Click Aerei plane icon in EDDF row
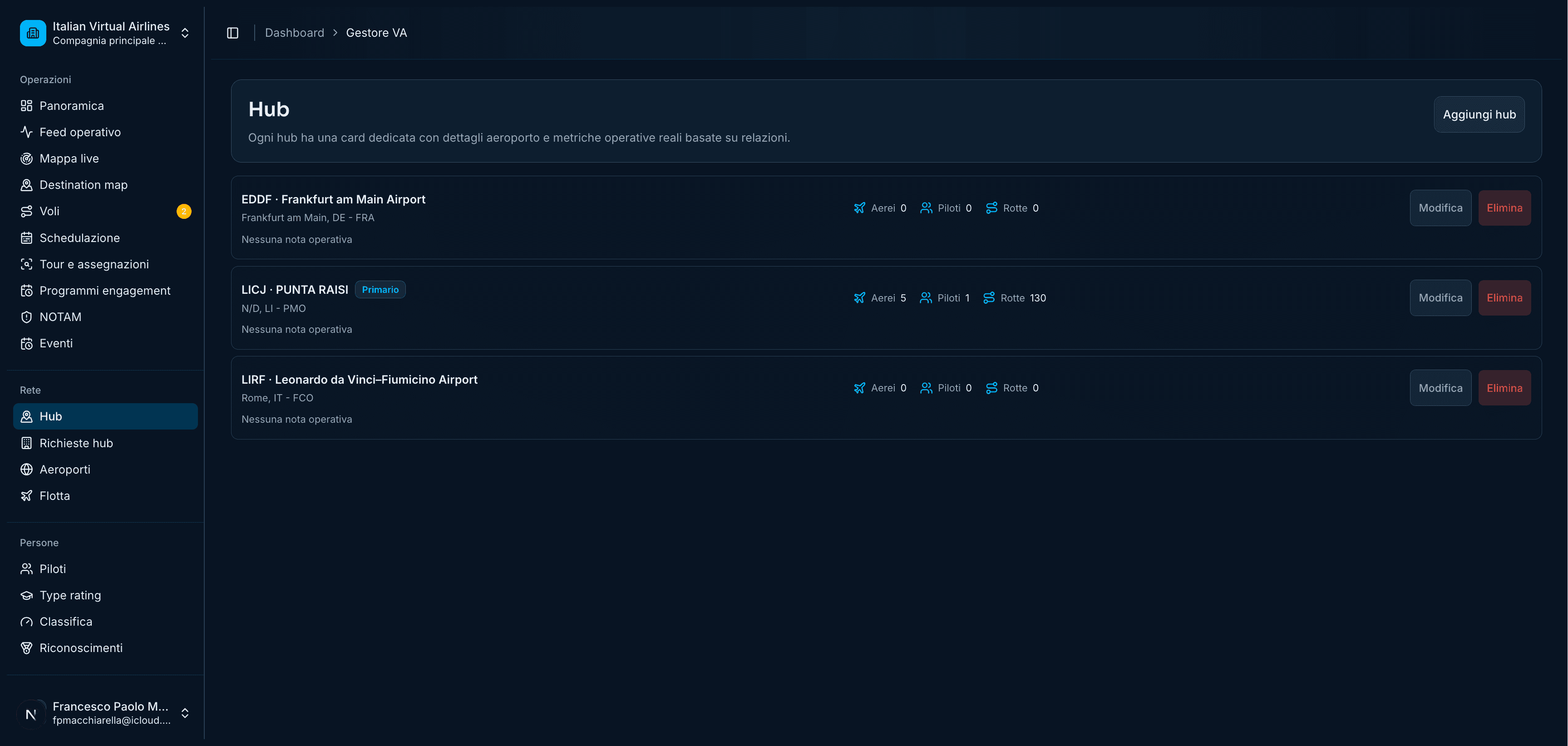The width and height of the screenshot is (1568, 746). pos(859,208)
